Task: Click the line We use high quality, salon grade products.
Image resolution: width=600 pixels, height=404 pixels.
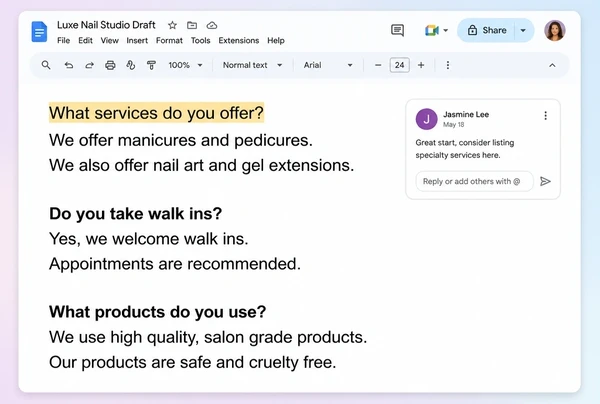Action: pyautogui.click(x=208, y=337)
